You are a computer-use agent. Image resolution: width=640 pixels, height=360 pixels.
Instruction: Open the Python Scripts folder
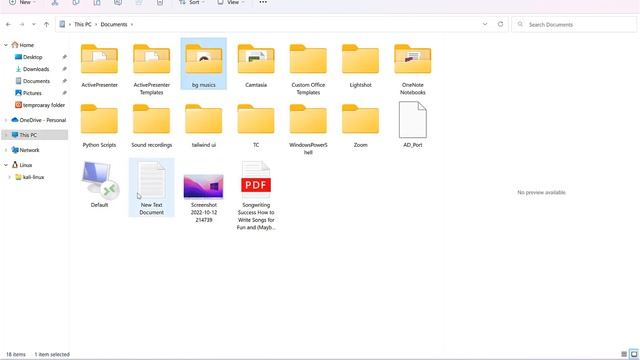point(99,126)
